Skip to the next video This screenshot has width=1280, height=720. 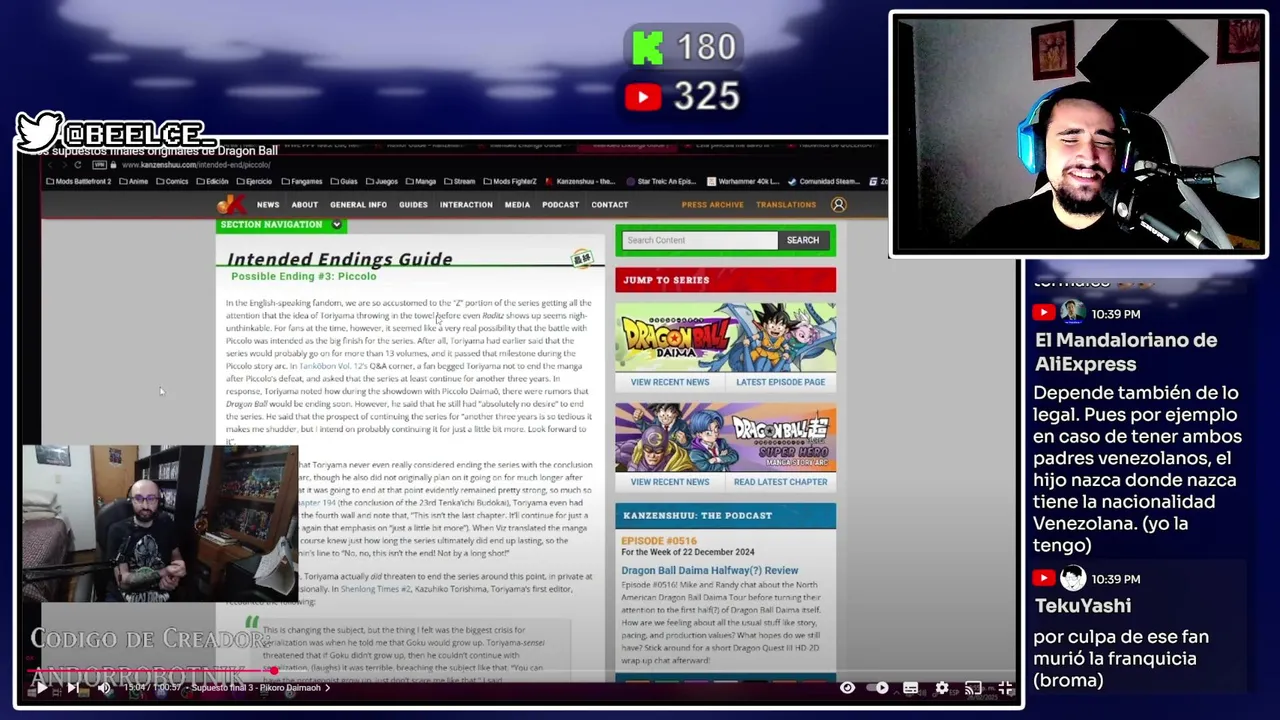coord(72,688)
